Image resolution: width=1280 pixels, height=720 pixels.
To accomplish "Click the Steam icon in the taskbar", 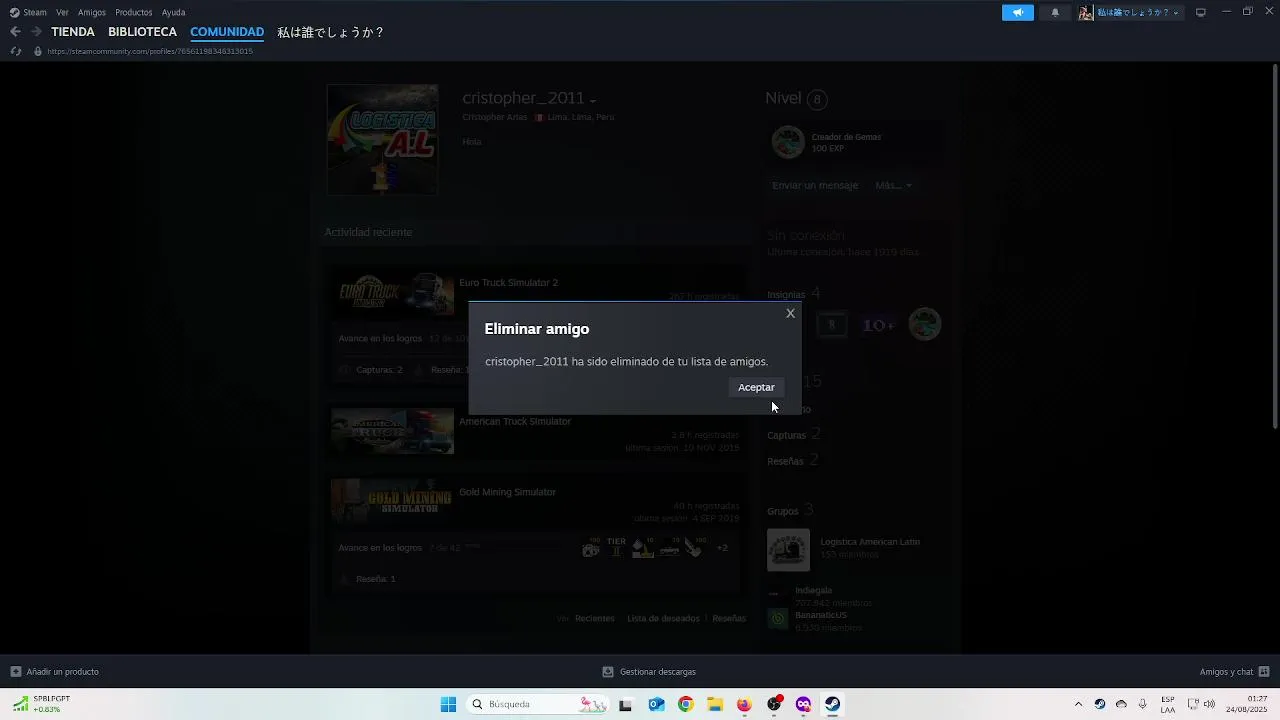I will (x=832, y=704).
